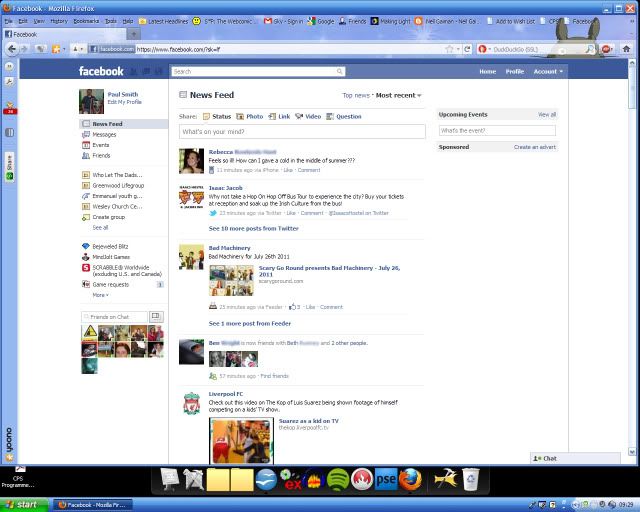The height and width of the screenshot is (512, 640).
Task: Open a new tab with plus button
Action: tap(133, 34)
